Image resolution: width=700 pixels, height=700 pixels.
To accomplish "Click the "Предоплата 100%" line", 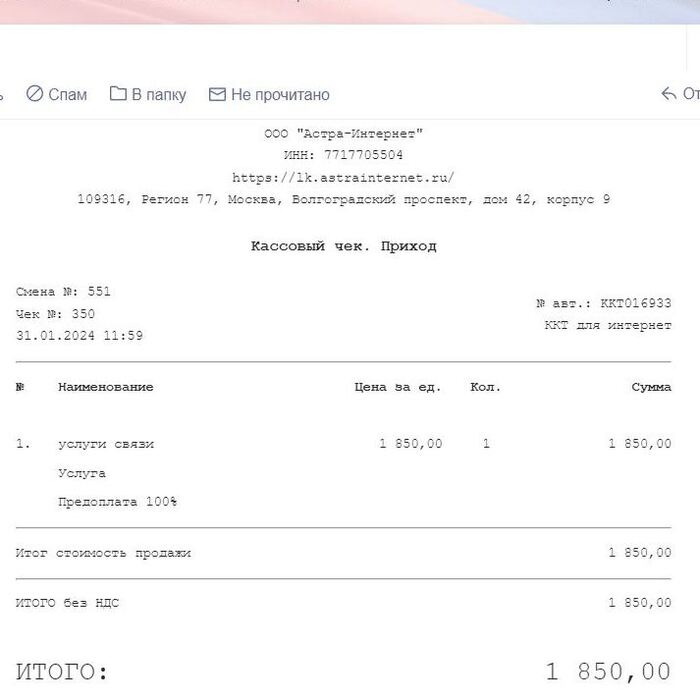I will [117, 502].
